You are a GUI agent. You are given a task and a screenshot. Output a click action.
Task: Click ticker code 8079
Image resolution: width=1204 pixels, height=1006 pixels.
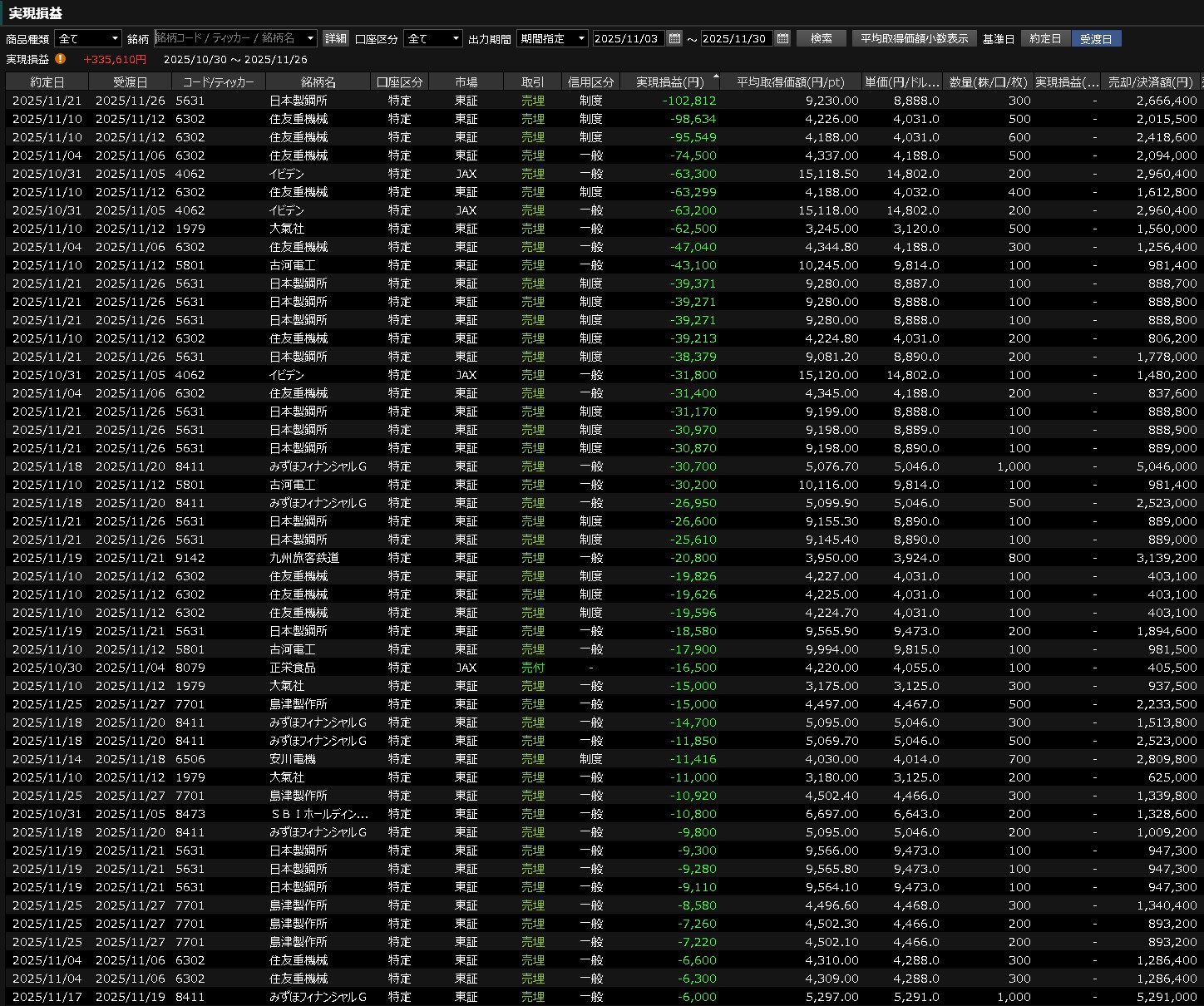pyautogui.click(x=190, y=667)
